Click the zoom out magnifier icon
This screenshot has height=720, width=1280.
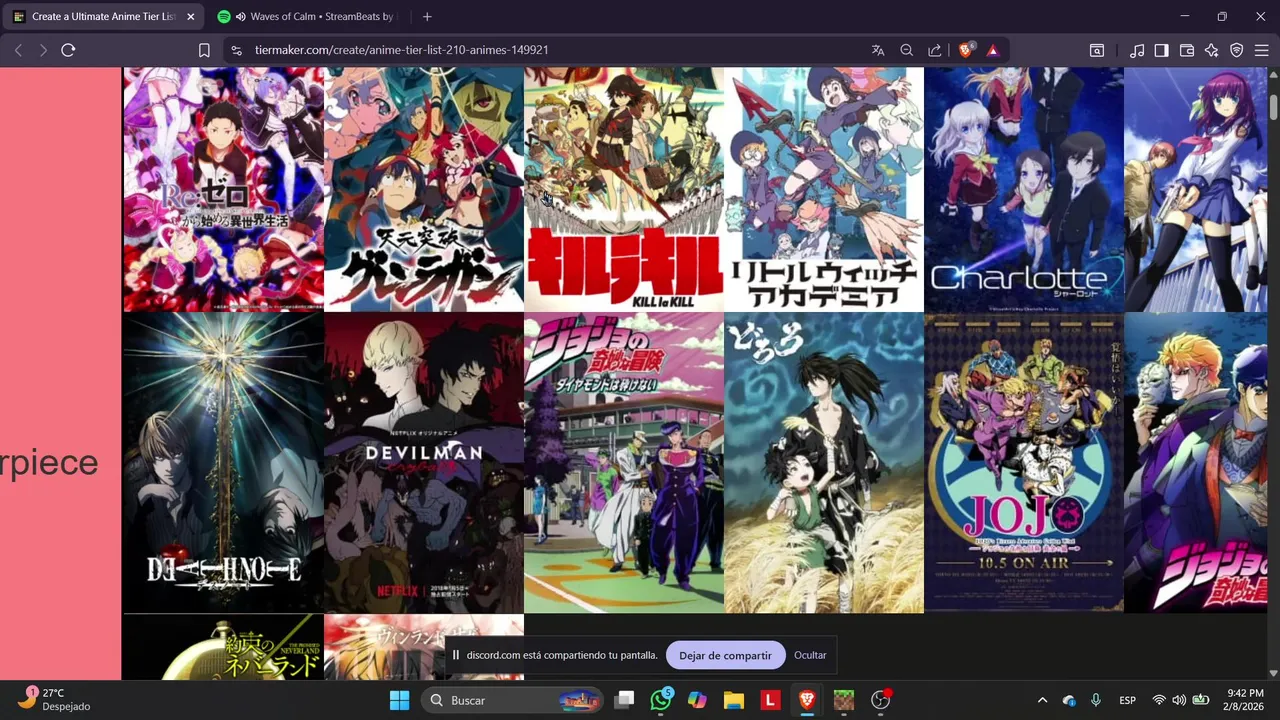coord(906,50)
